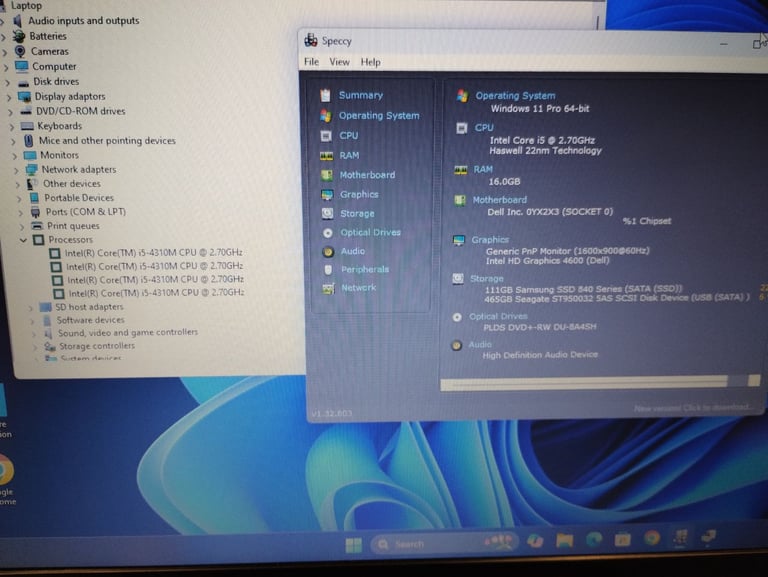Click Motherboard heading in summary pane

500,200
